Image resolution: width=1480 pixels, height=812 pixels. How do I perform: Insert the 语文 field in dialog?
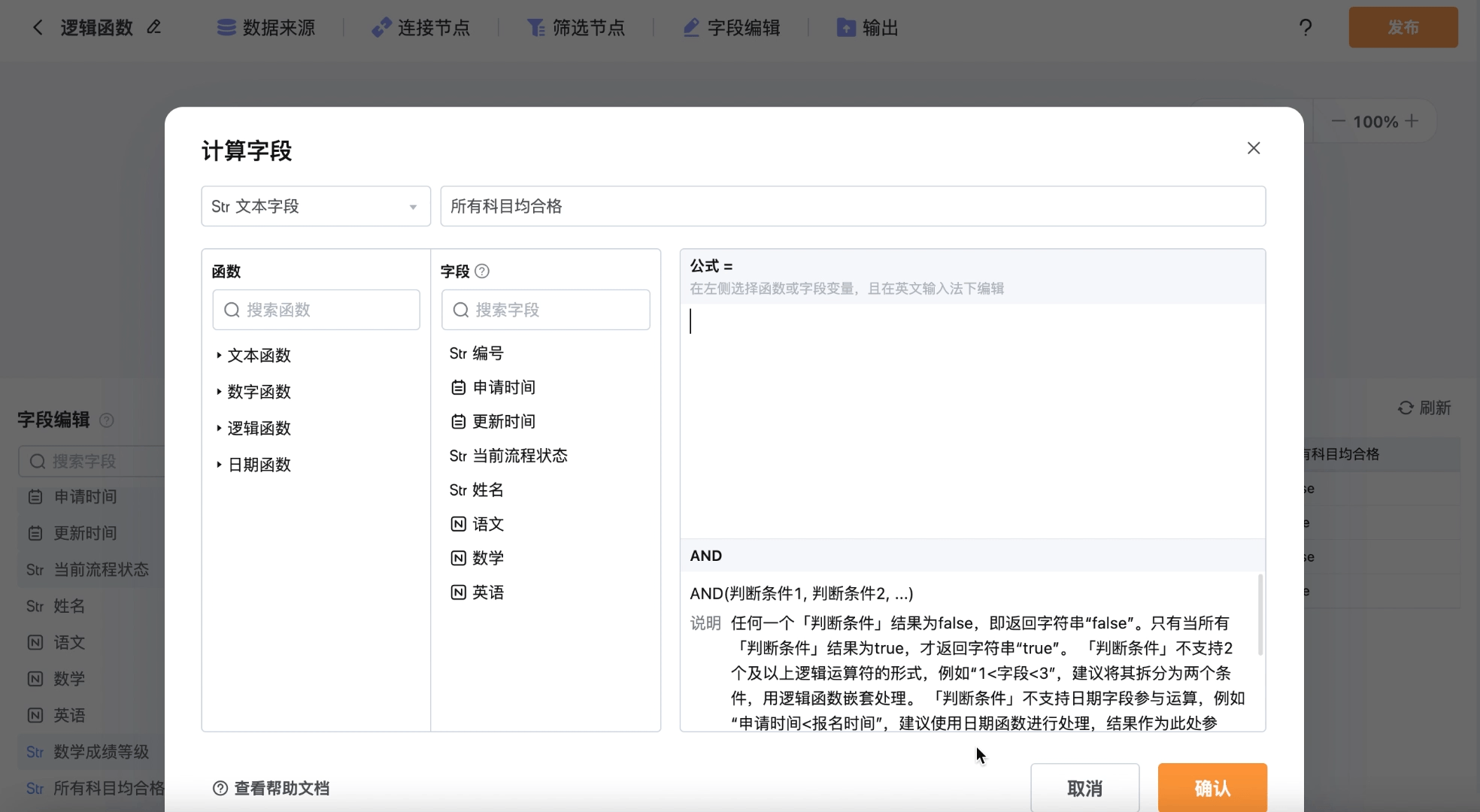[x=477, y=524]
